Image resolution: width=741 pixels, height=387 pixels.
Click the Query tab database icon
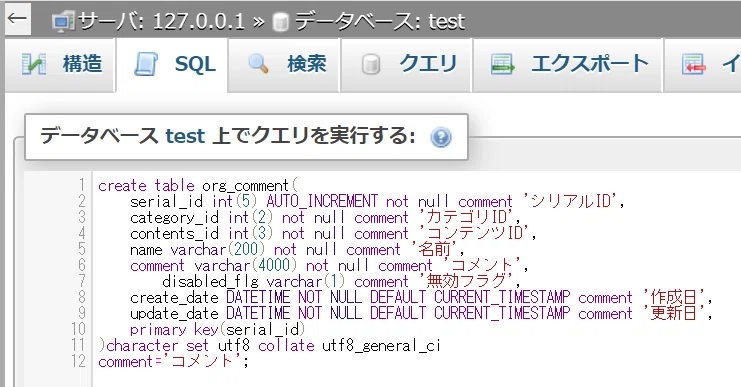[x=371, y=64]
